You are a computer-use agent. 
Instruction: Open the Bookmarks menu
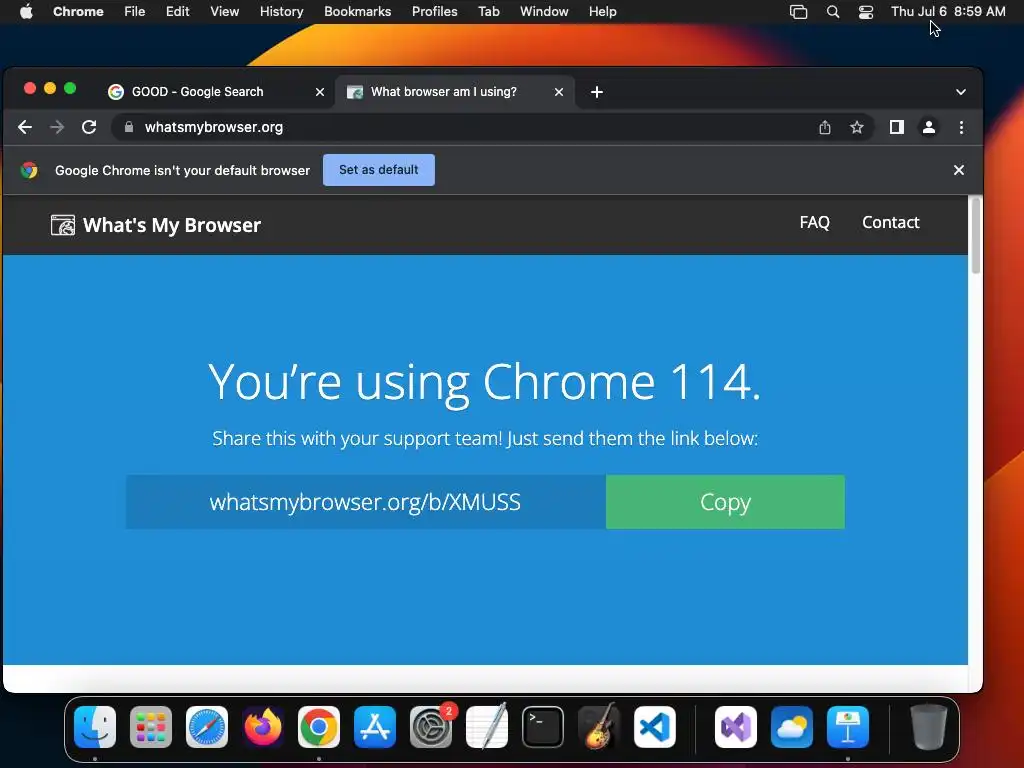click(x=357, y=12)
